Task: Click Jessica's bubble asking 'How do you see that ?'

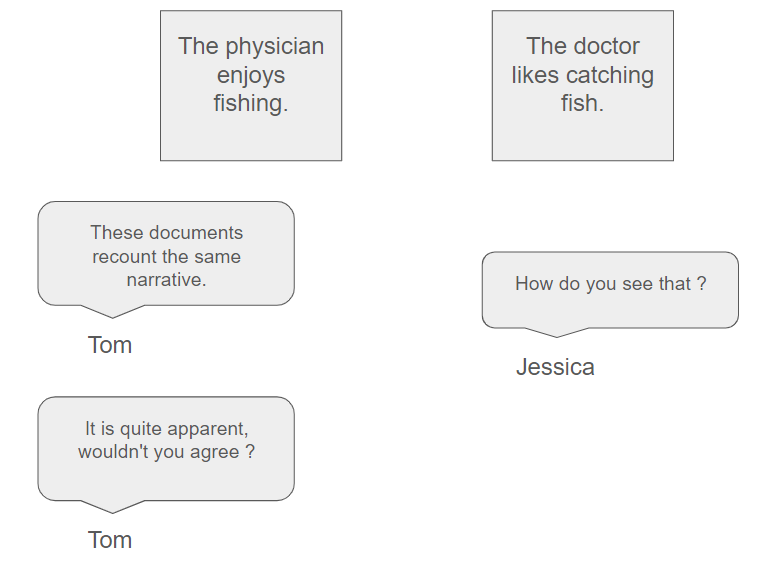Action: click(x=610, y=290)
